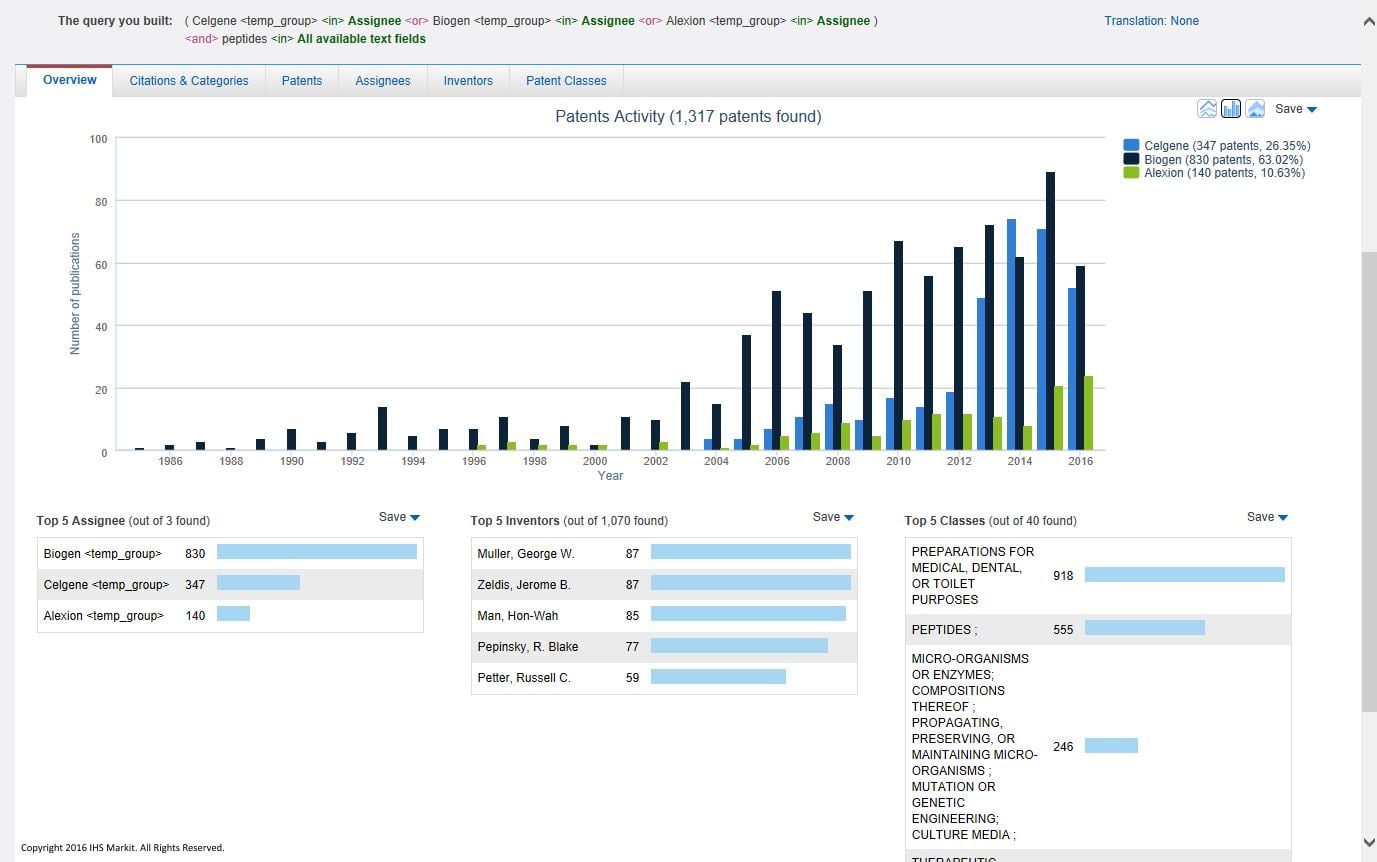Viewport: 1377px width, 862px height.
Task: Open the Citations & Categories tab
Action: point(189,81)
